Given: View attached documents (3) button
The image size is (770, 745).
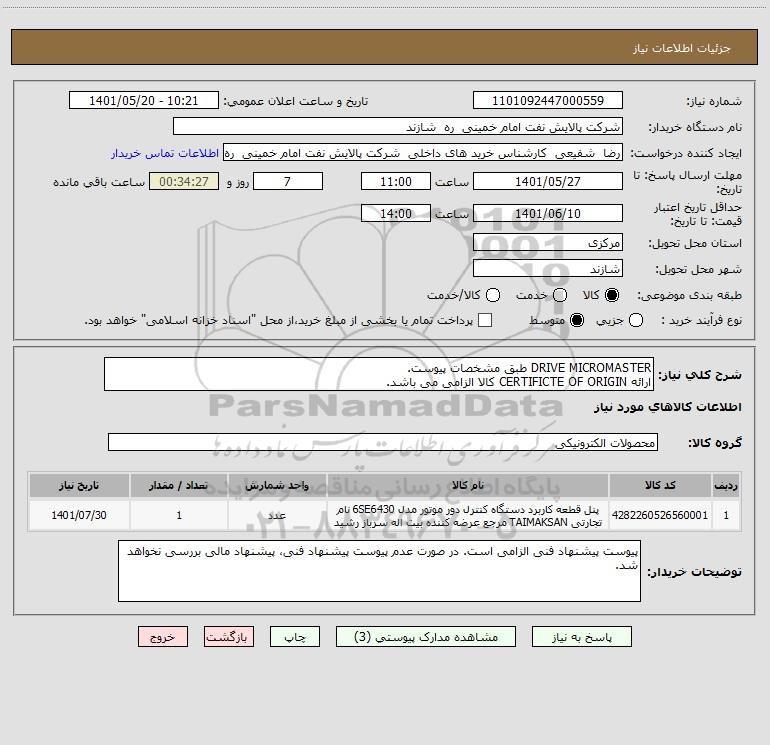Looking at the screenshot, I should [426, 637].
